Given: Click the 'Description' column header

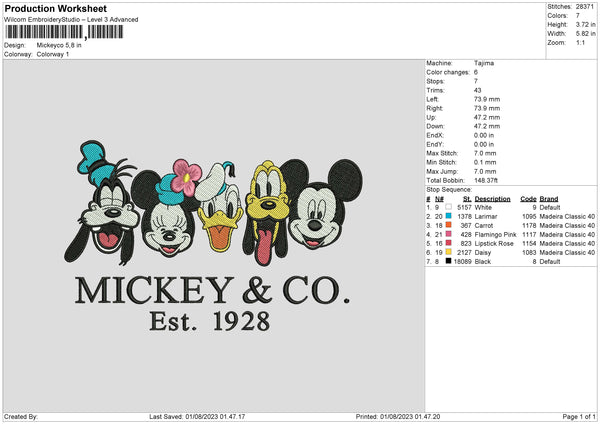Looking at the screenshot, I should 492,199.
